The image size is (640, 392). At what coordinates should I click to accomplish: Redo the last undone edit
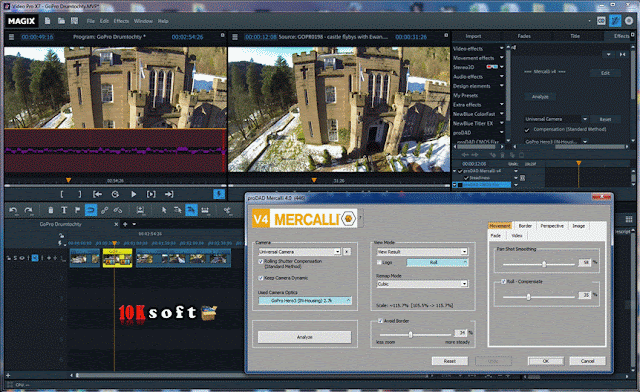coord(28,210)
